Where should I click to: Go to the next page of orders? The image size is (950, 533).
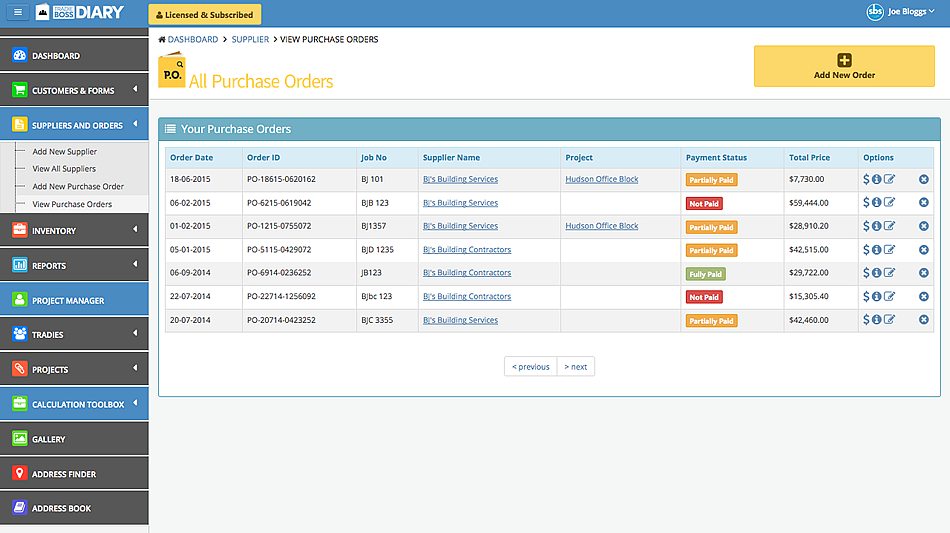576,366
